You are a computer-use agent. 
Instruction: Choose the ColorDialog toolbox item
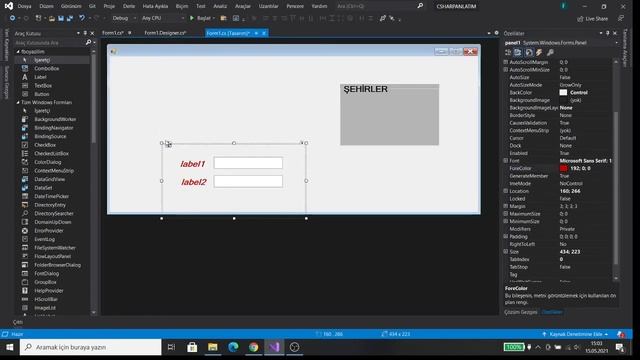tap(48, 162)
